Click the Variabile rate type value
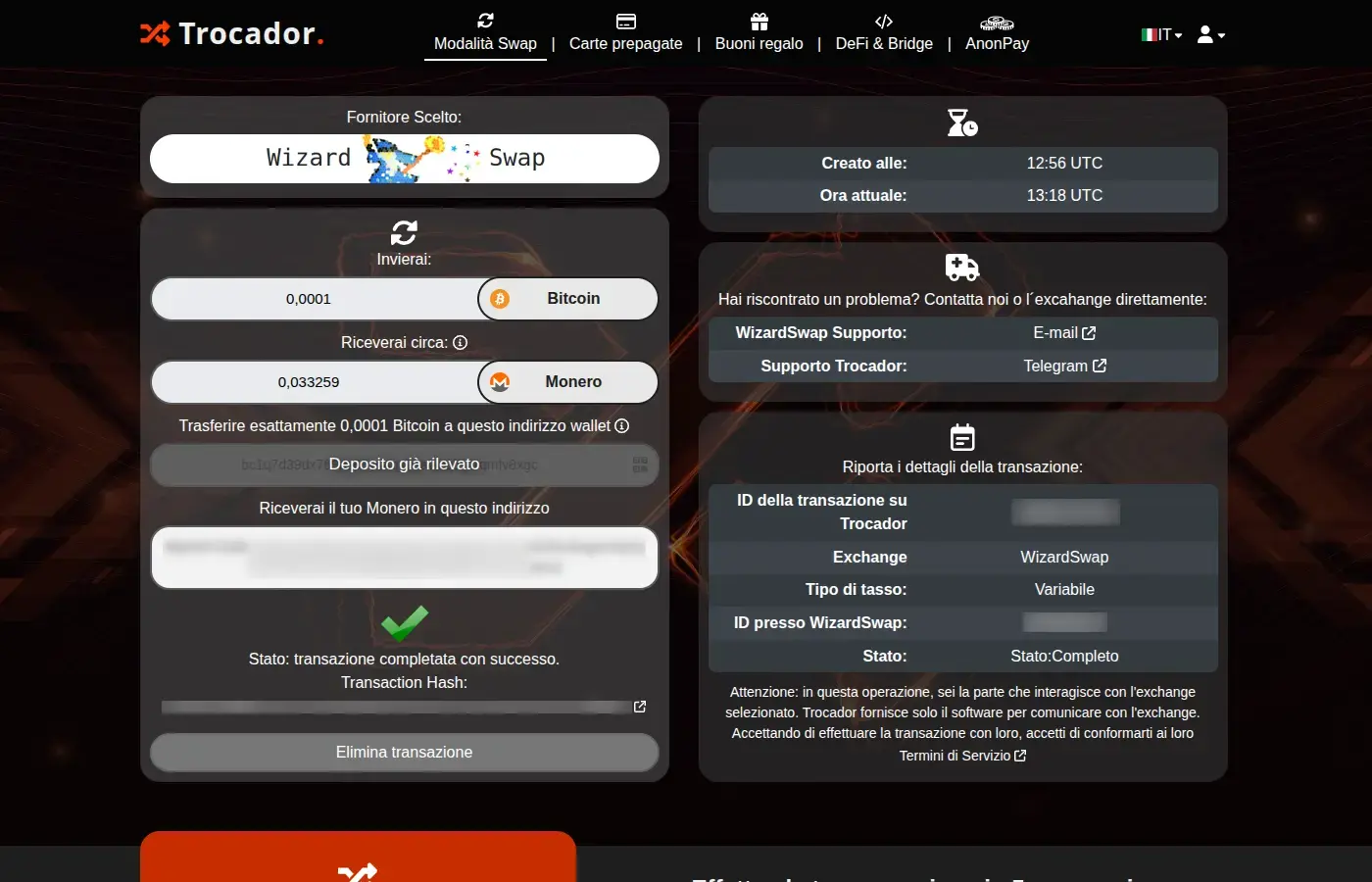This screenshot has height=882, width=1372. click(x=1064, y=589)
